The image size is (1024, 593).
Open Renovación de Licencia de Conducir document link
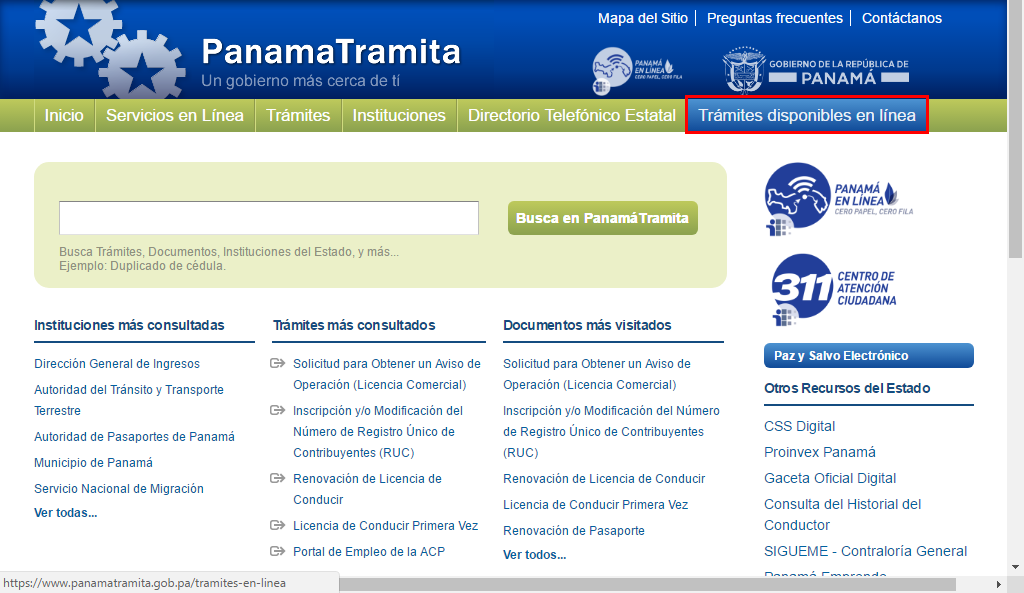(604, 479)
